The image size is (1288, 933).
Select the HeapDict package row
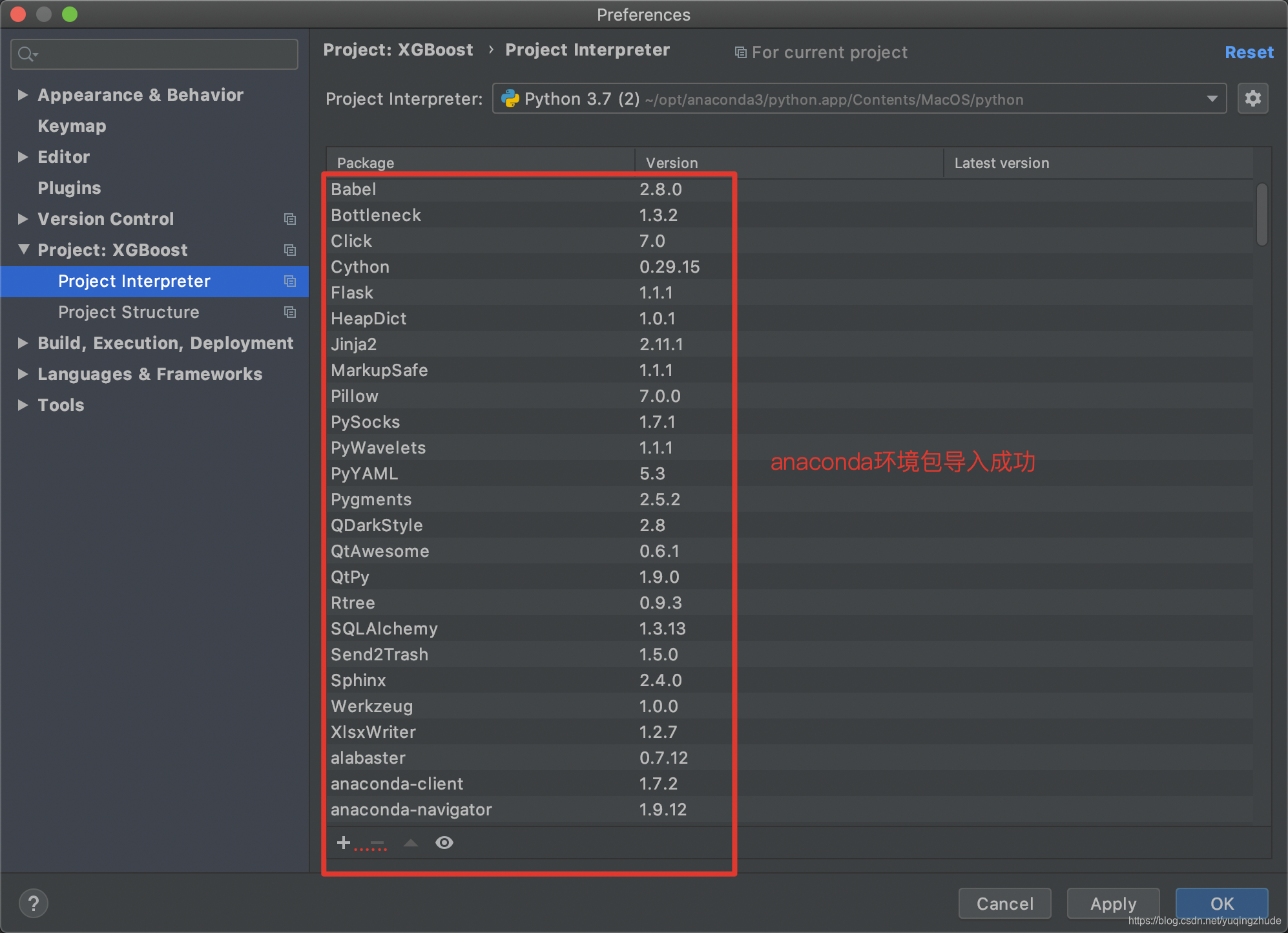tap(789, 319)
